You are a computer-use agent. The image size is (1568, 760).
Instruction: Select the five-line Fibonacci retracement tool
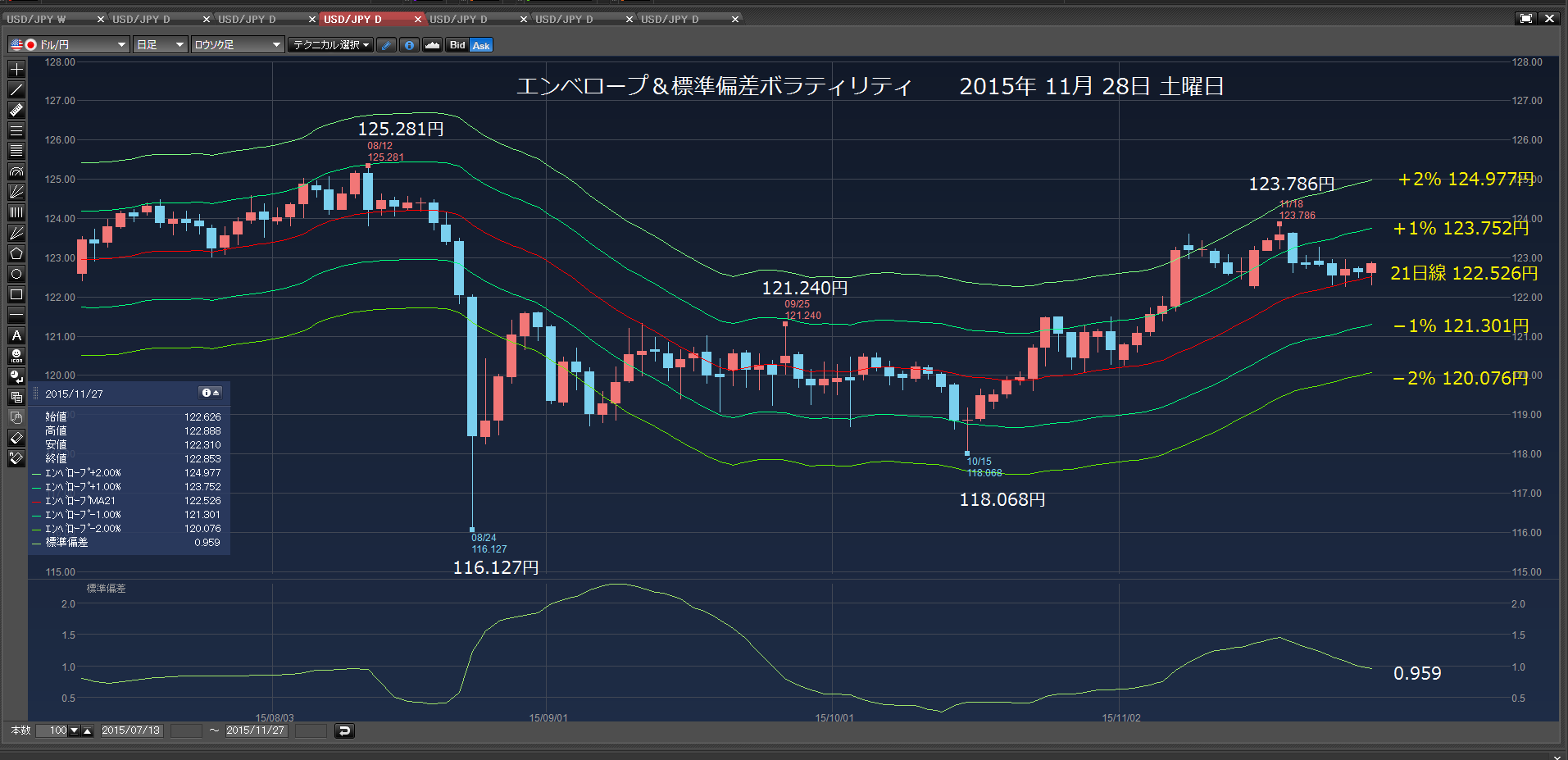click(x=16, y=151)
